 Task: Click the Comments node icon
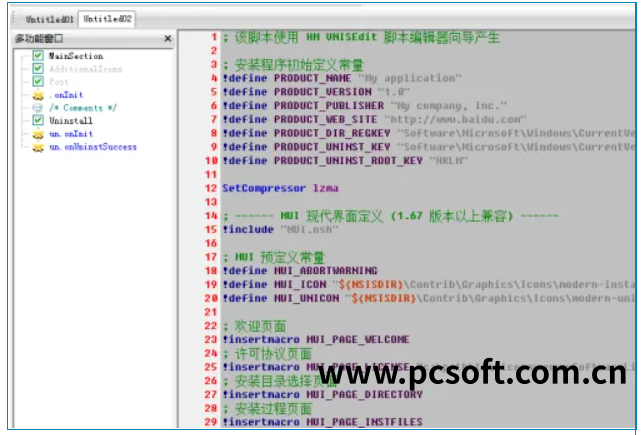pyautogui.click(x=38, y=108)
